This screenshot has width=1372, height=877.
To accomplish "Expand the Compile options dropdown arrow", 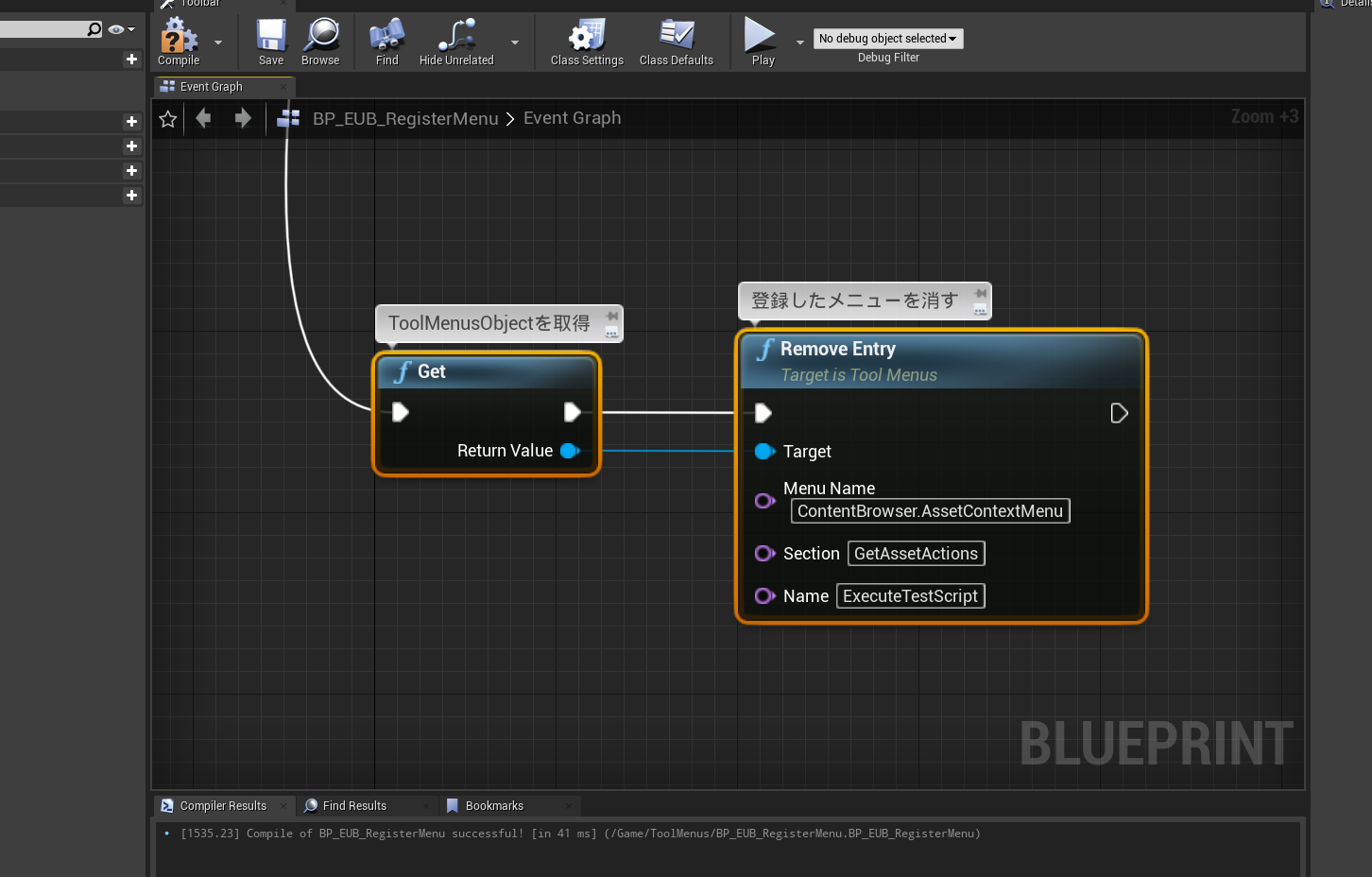I will pyautogui.click(x=217, y=43).
